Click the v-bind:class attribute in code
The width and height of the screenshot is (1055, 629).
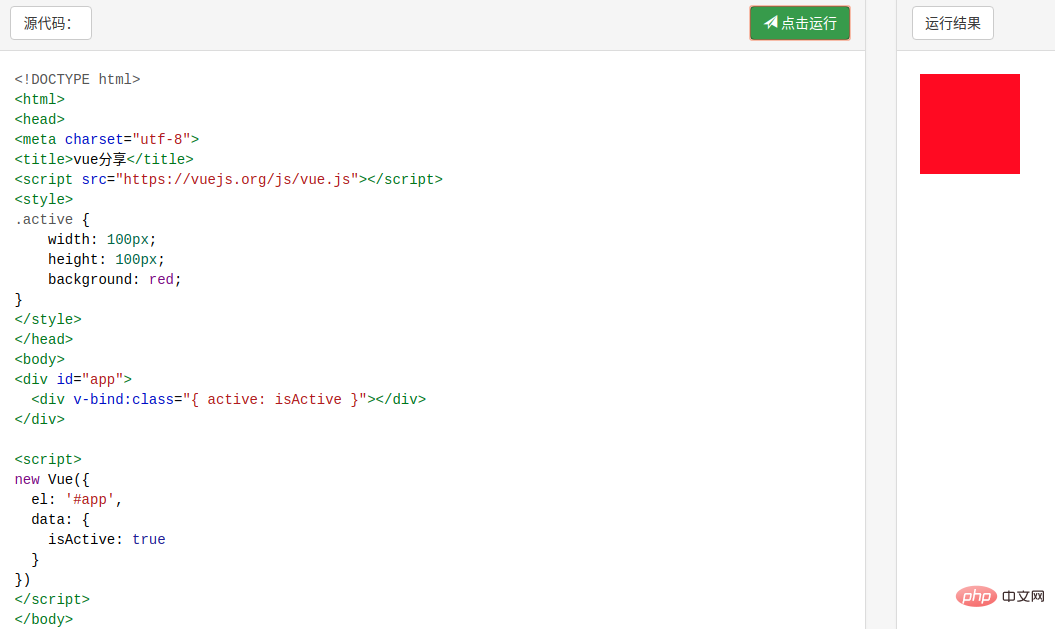124,399
